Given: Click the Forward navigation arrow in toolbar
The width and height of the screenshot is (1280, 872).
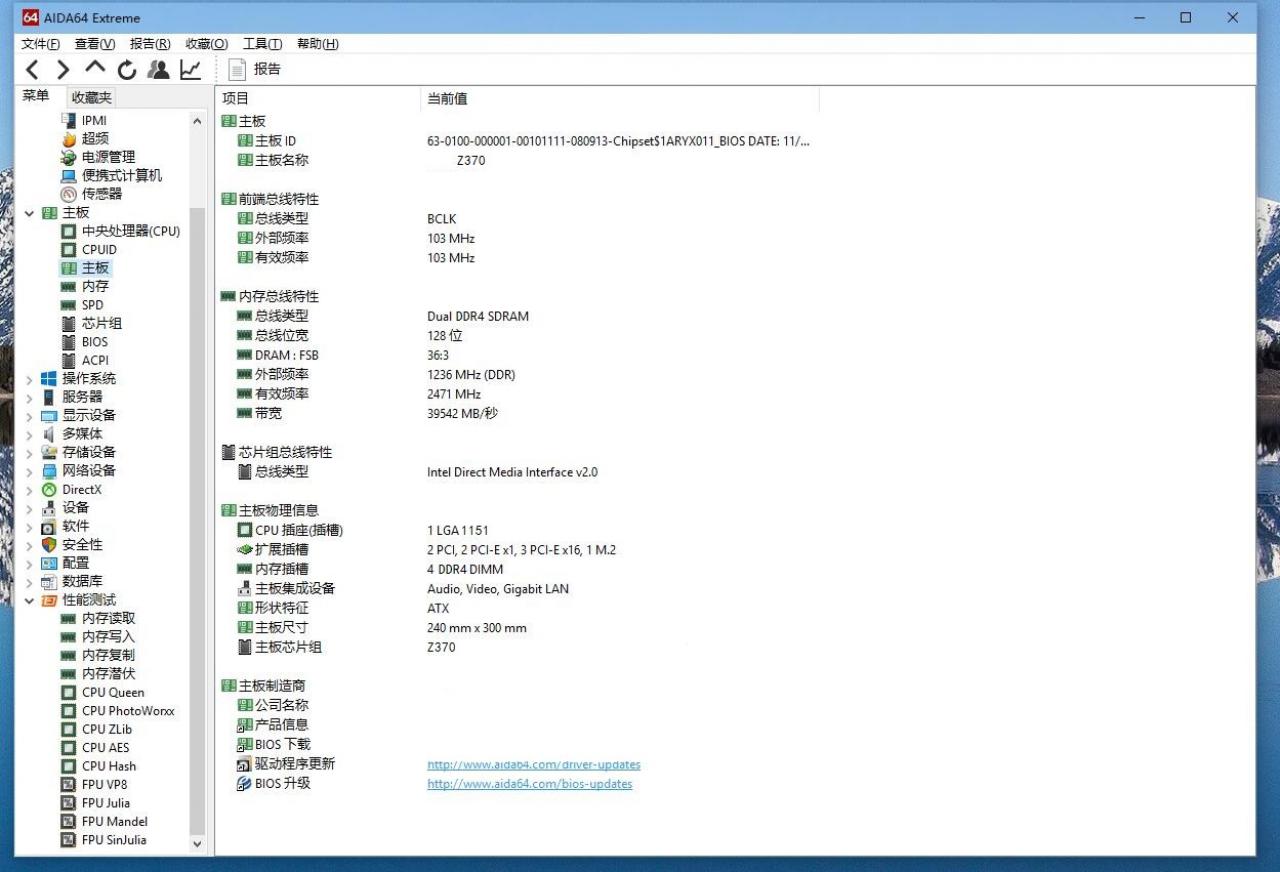Looking at the screenshot, I should 63,69.
